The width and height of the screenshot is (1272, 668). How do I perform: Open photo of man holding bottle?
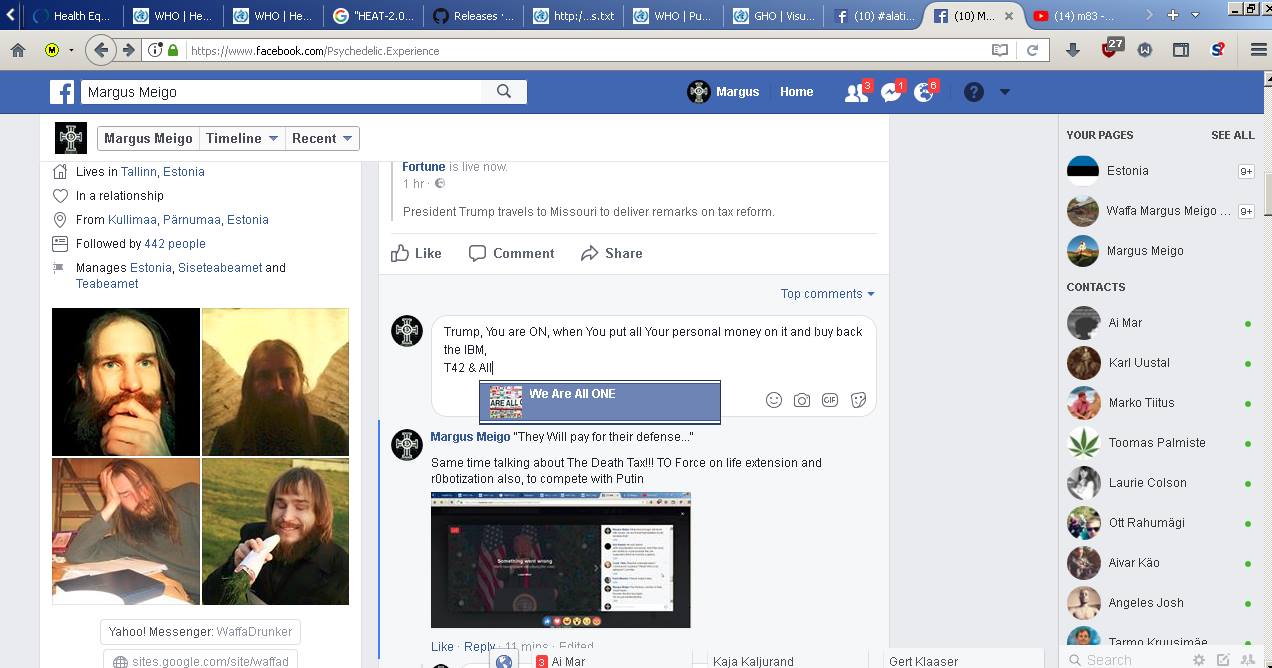(x=275, y=531)
